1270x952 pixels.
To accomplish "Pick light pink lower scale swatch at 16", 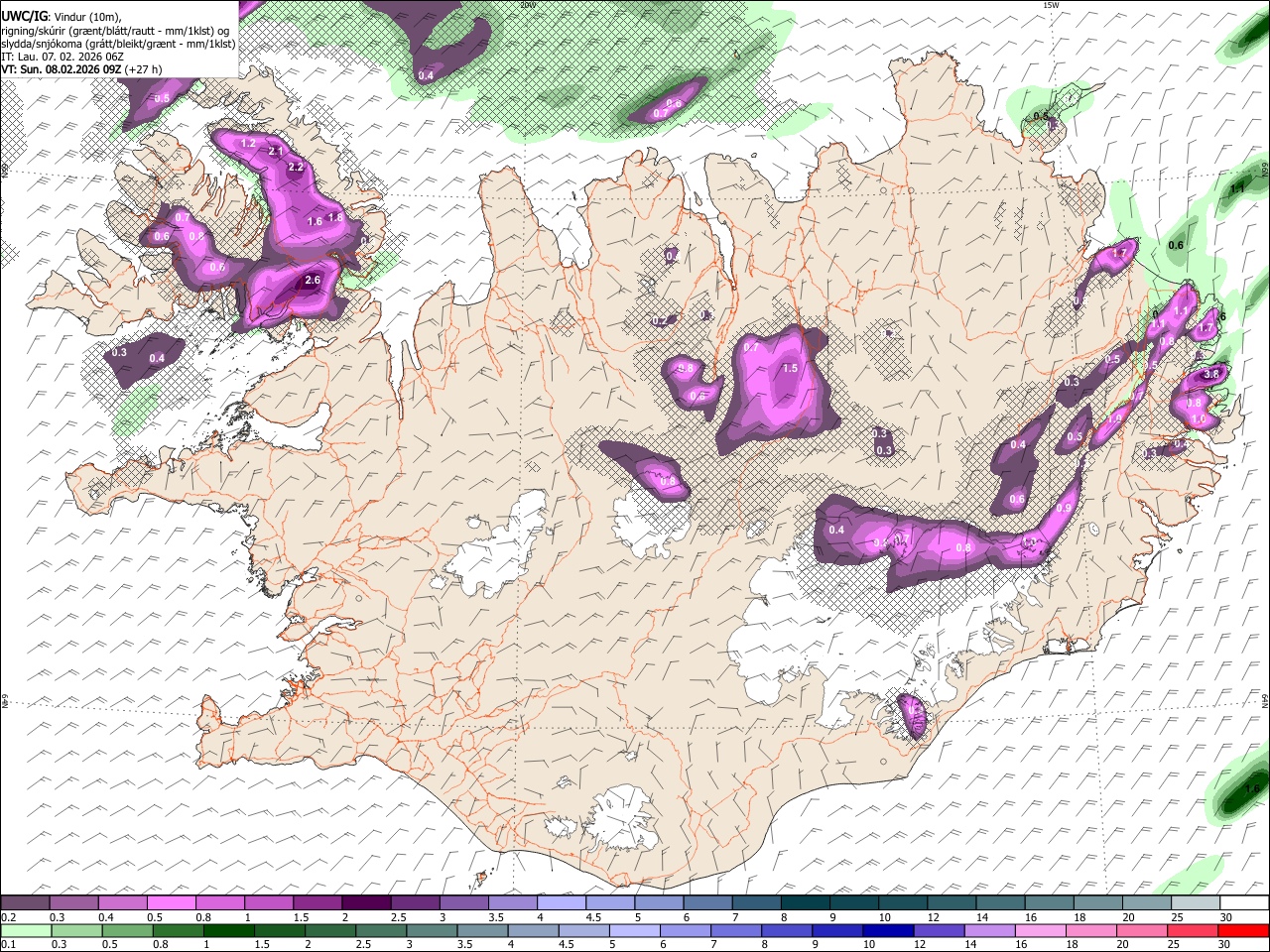I will coord(1039,930).
